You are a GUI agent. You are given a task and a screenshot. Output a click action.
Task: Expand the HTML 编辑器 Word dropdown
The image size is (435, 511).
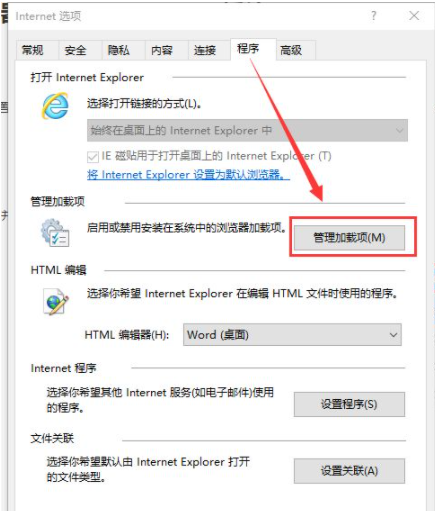point(292,335)
